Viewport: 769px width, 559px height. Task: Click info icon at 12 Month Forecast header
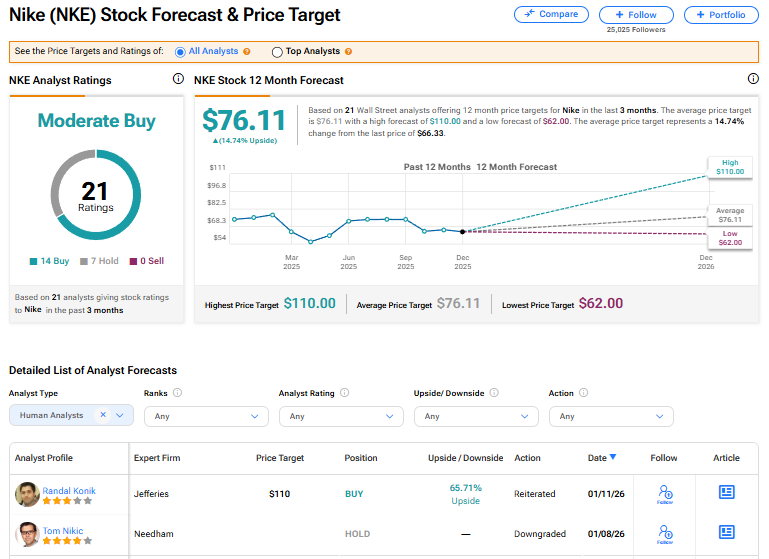pos(753,79)
